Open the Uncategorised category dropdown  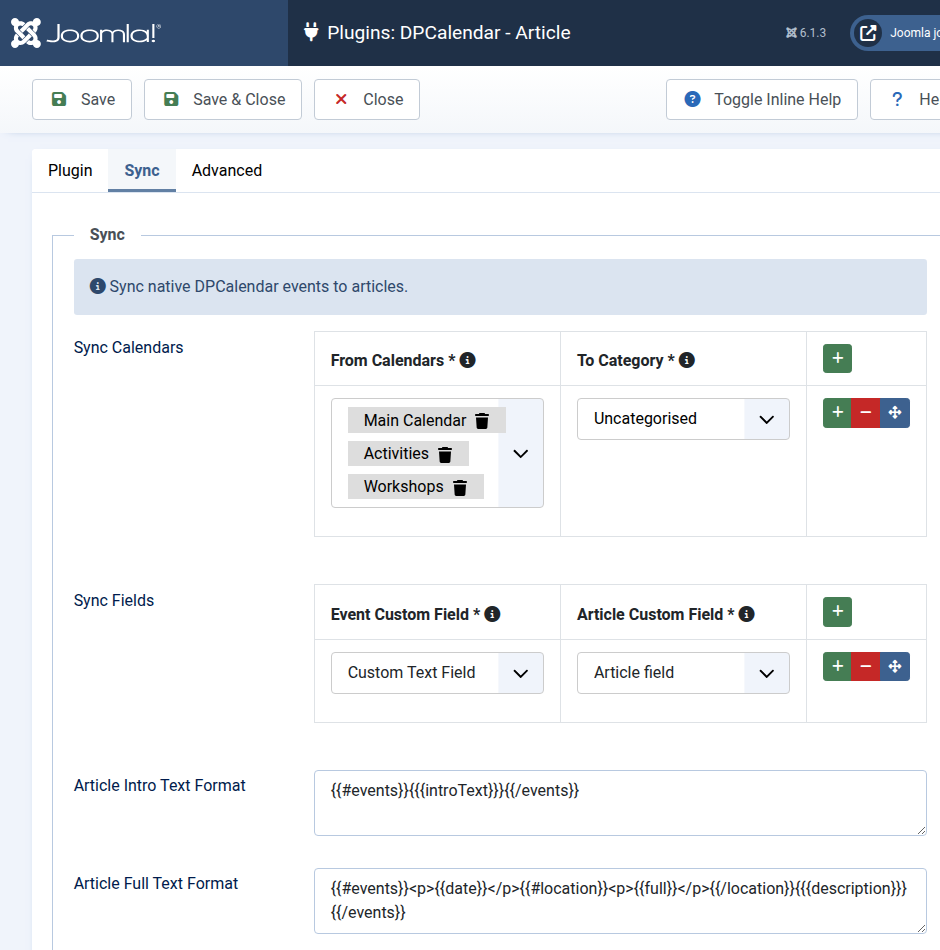(683, 419)
